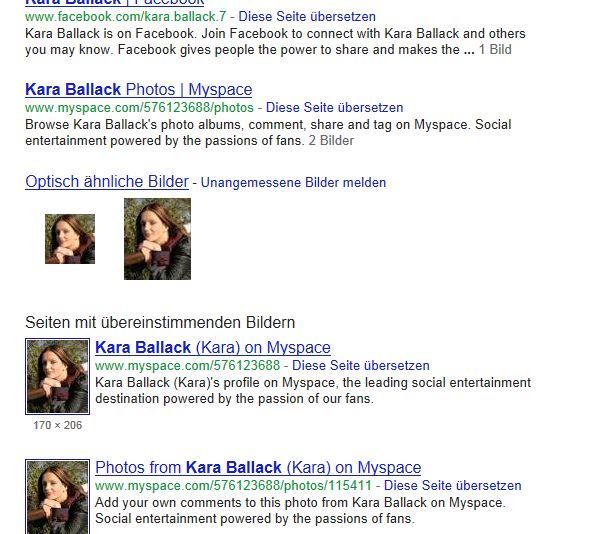The image size is (616, 534).
Task: Click snippet 'Browse Kara Ballack's photo albums' text
Action: [268, 132]
